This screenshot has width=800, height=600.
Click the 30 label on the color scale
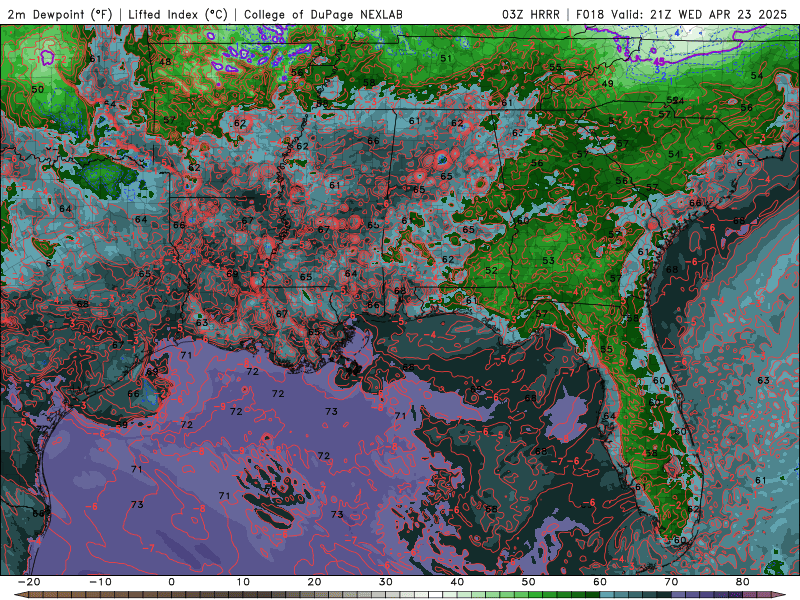tap(386, 582)
